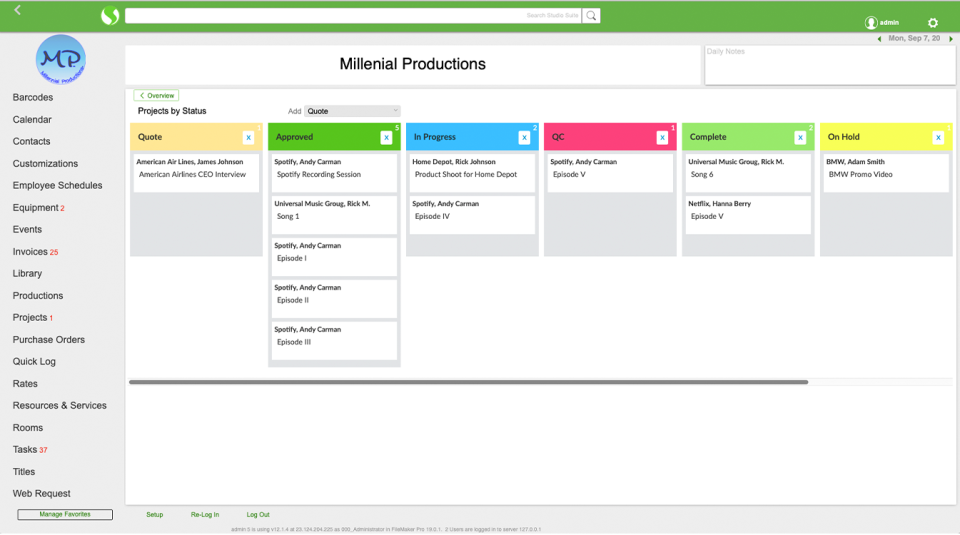
Task: Open Employee Schedules in the sidebar
Action: tap(58, 185)
